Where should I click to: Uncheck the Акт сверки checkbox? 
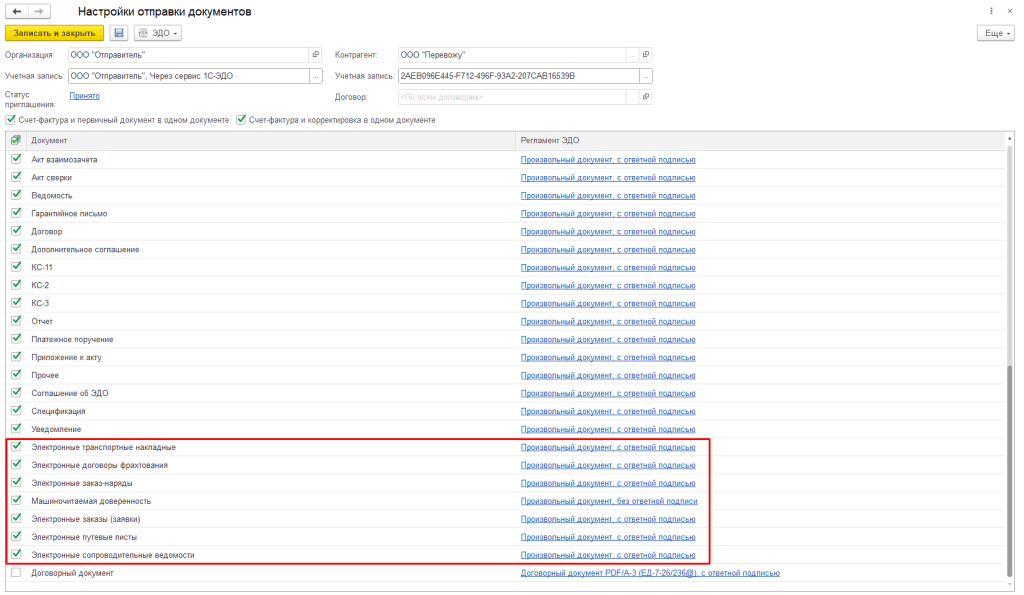pyautogui.click(x=16, y=177)
